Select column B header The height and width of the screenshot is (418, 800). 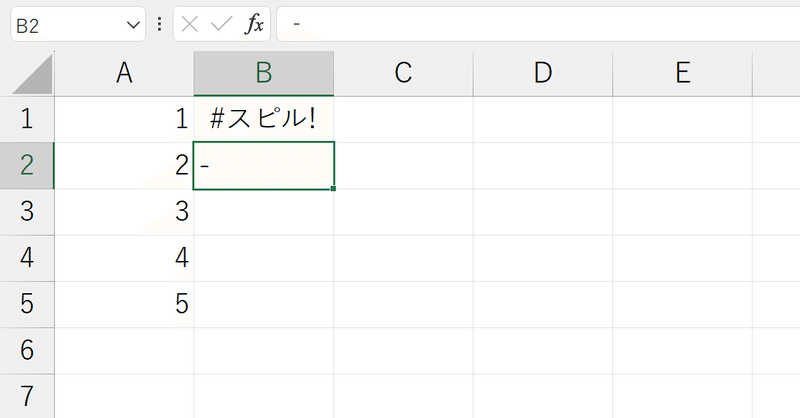point(264,73)
